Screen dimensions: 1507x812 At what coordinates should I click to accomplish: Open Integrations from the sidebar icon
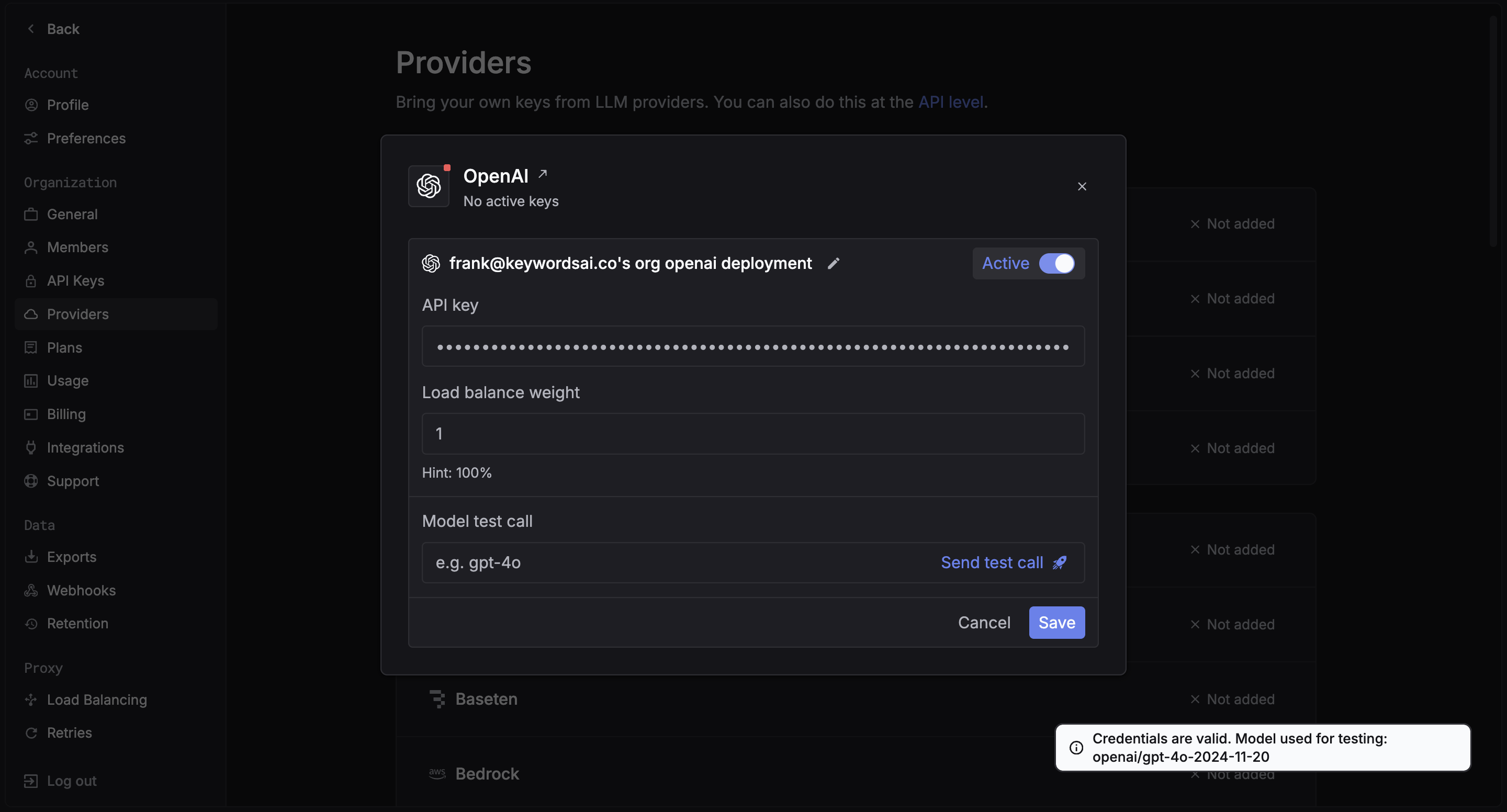[31, 447]
